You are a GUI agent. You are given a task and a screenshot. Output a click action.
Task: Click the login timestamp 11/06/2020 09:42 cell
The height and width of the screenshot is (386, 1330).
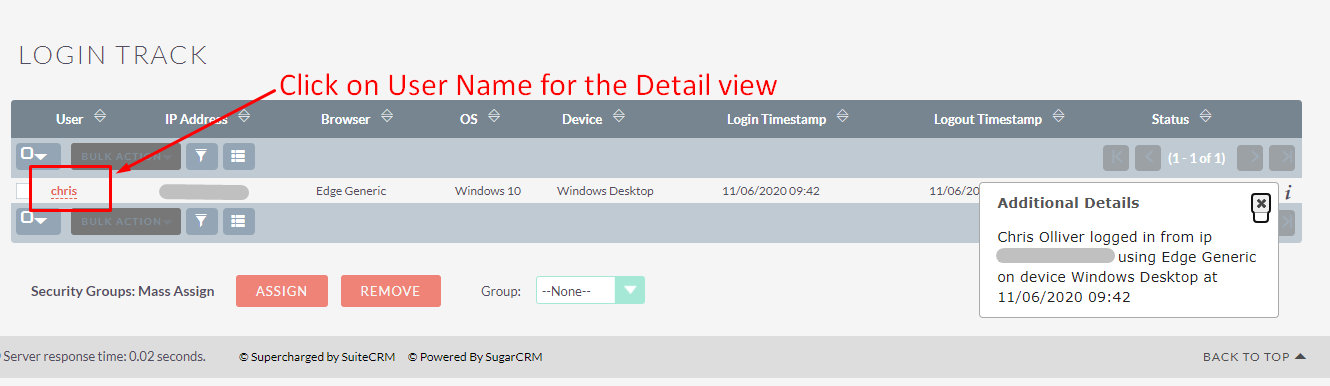point(771,191)
